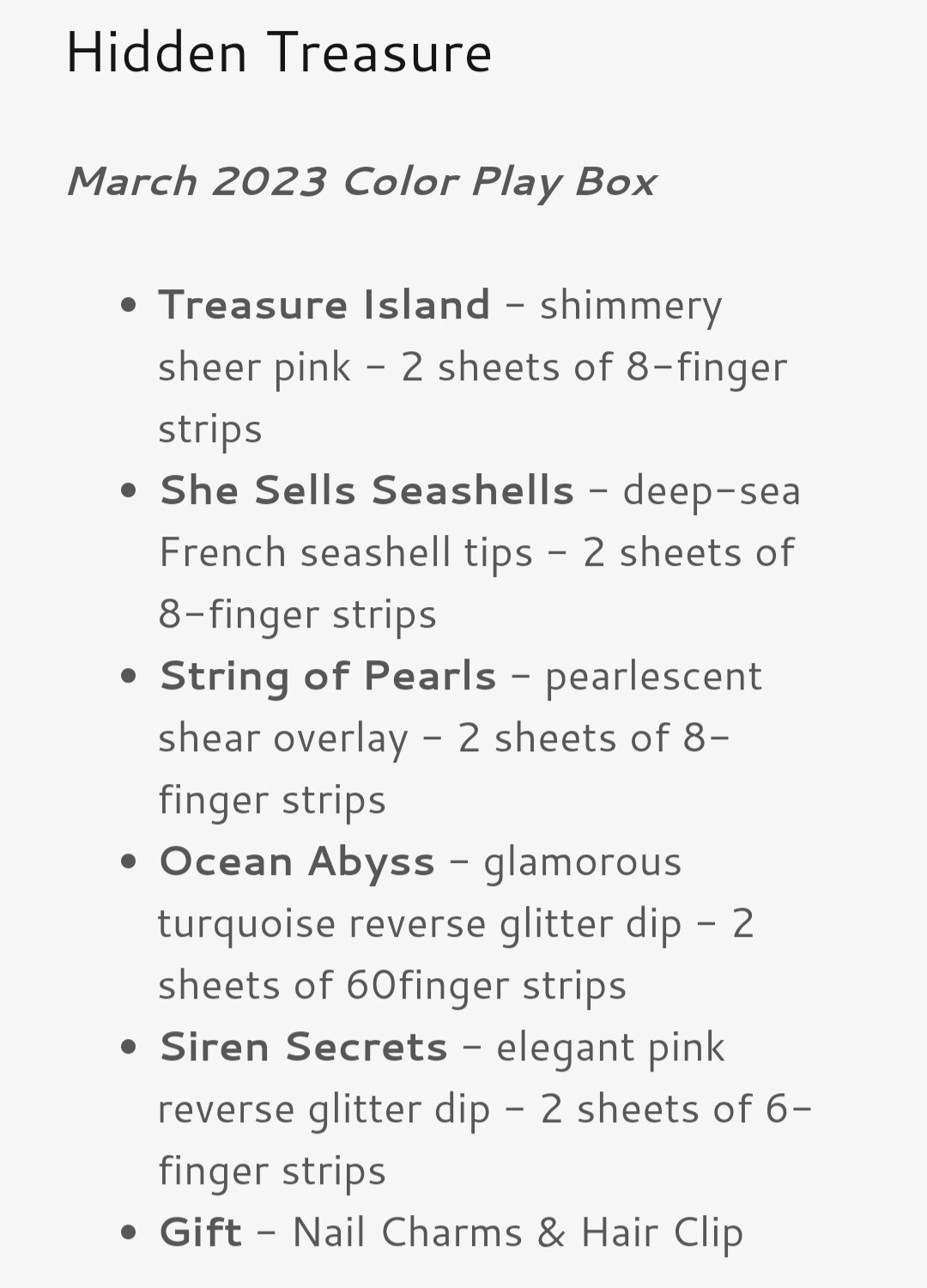The width and height of the screenshot is (927, 1288).
Task: Click the bold Gift label
Action: [x=201, y=1232]
